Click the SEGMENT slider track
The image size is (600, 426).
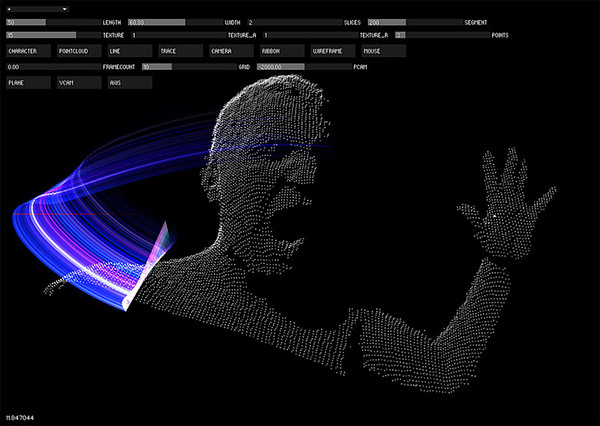tap(414, 21)
